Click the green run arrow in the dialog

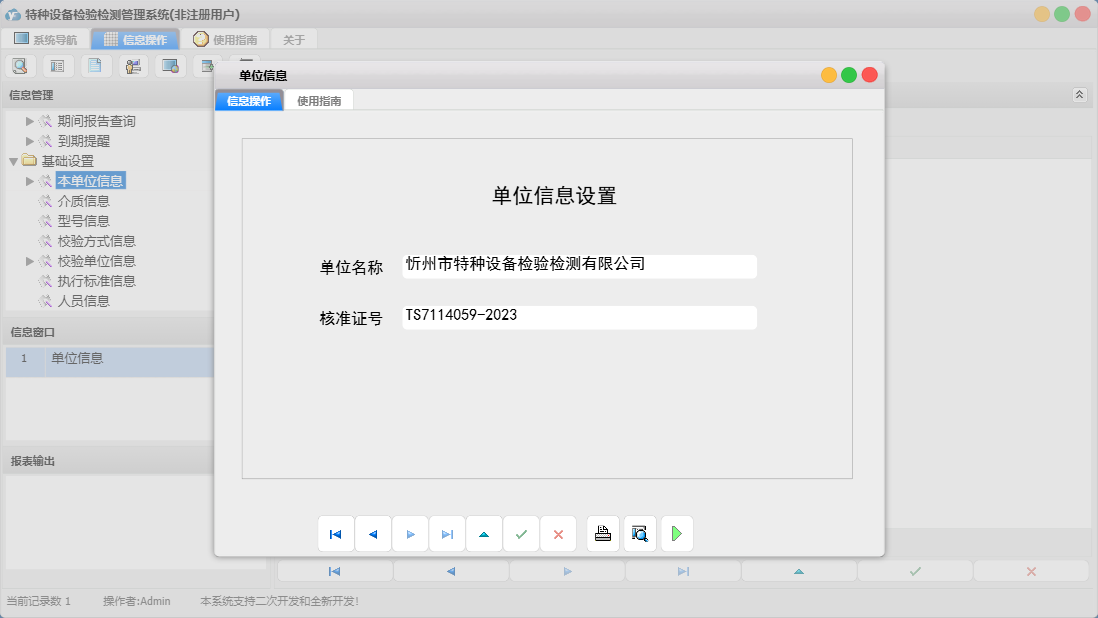pyautogui.click(x=676, y=533)
